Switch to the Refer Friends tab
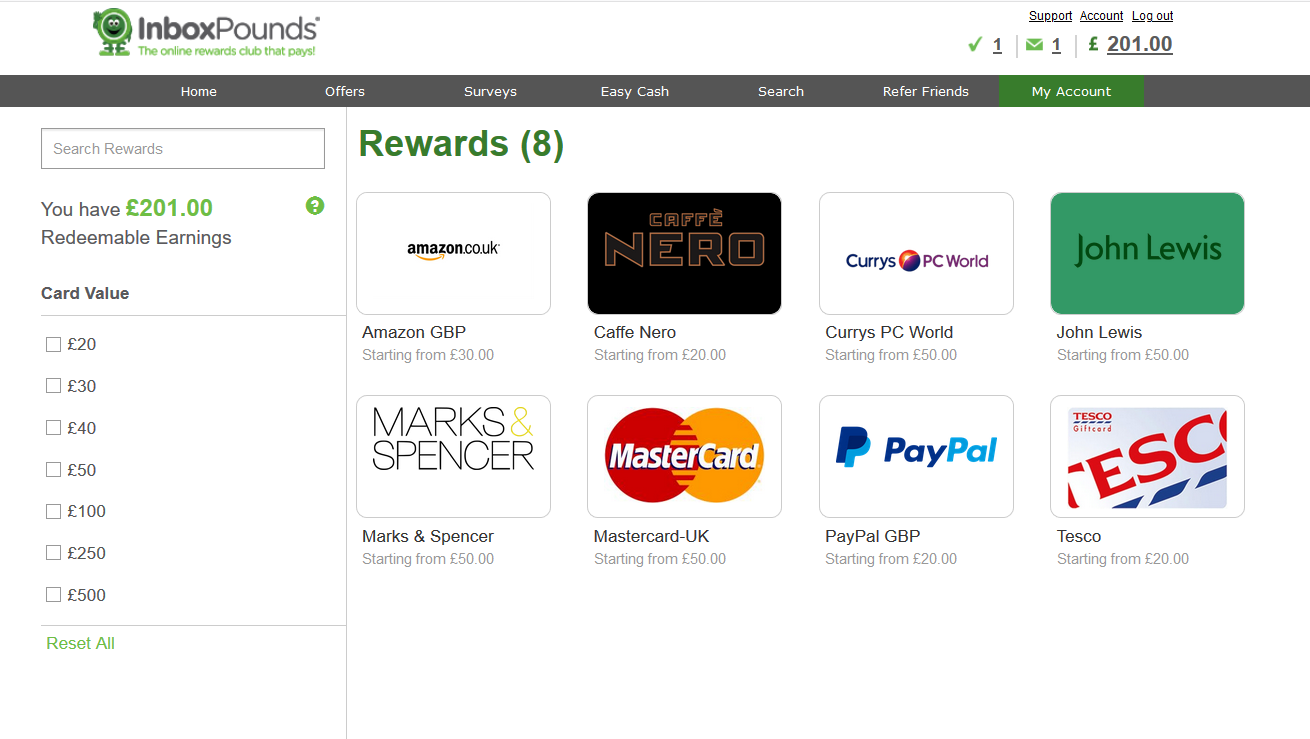The image size is (1310, 739). [926, 91]
